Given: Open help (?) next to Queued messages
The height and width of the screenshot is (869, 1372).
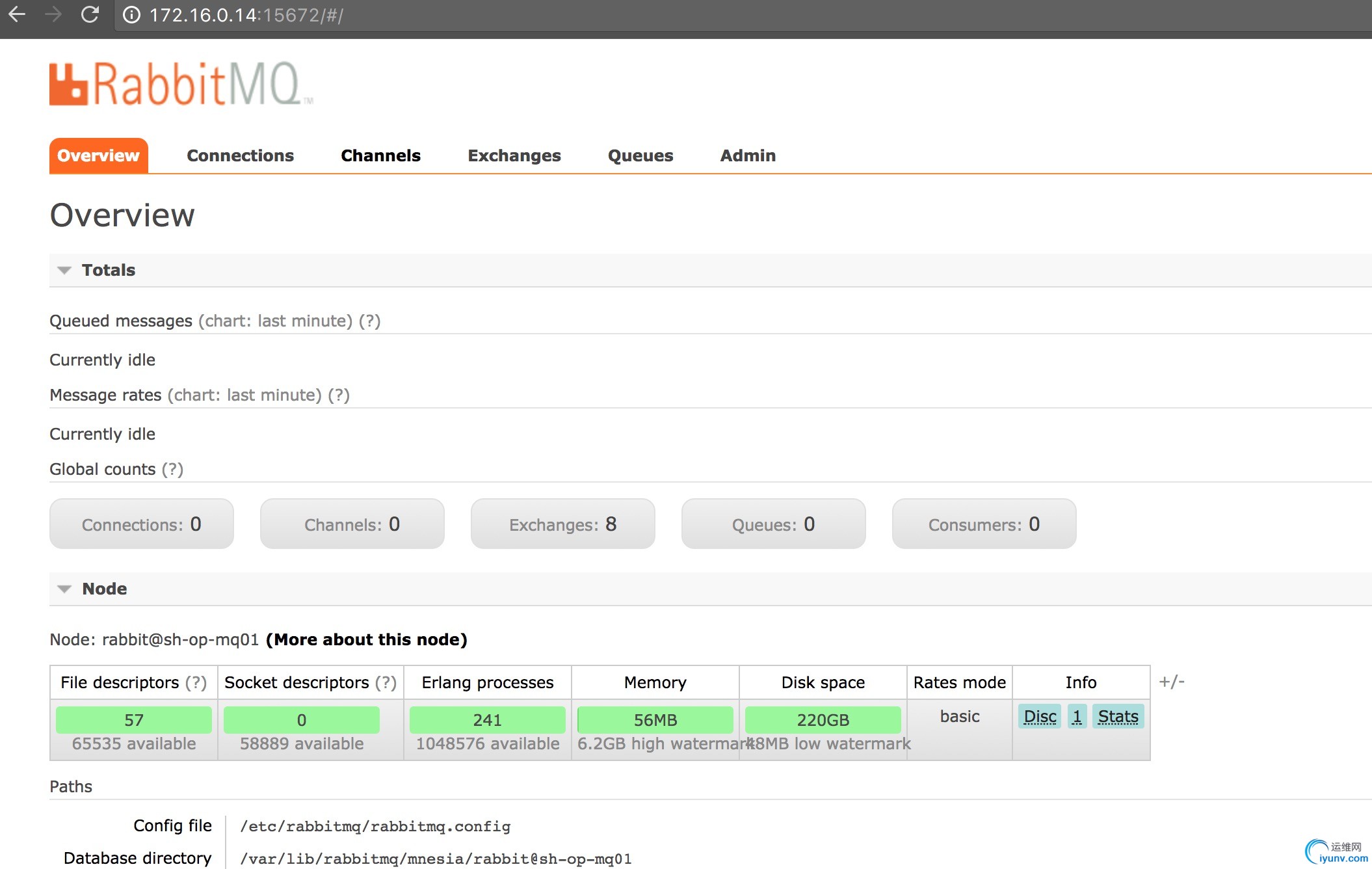Looking at the screenshot, I should pos(369,321).
